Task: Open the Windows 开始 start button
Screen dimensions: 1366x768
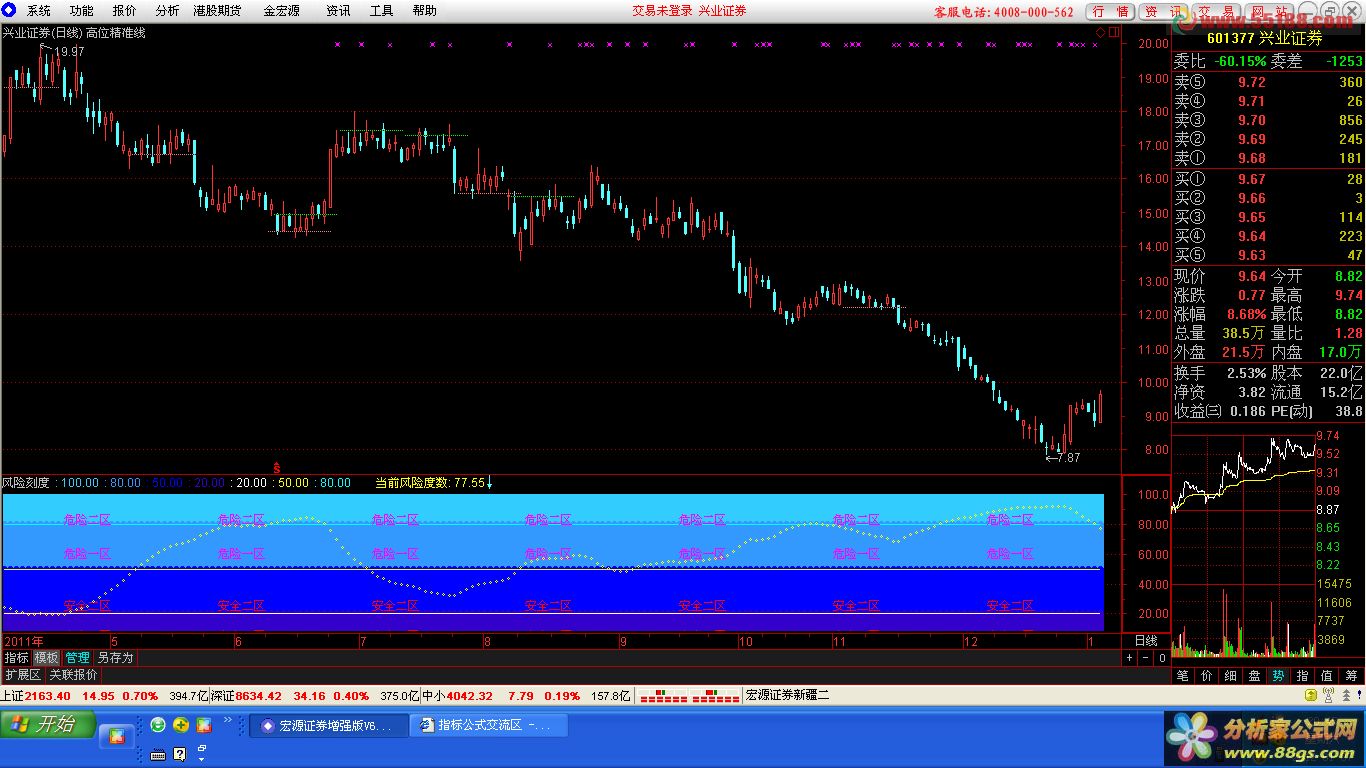Action: (48, 724)
